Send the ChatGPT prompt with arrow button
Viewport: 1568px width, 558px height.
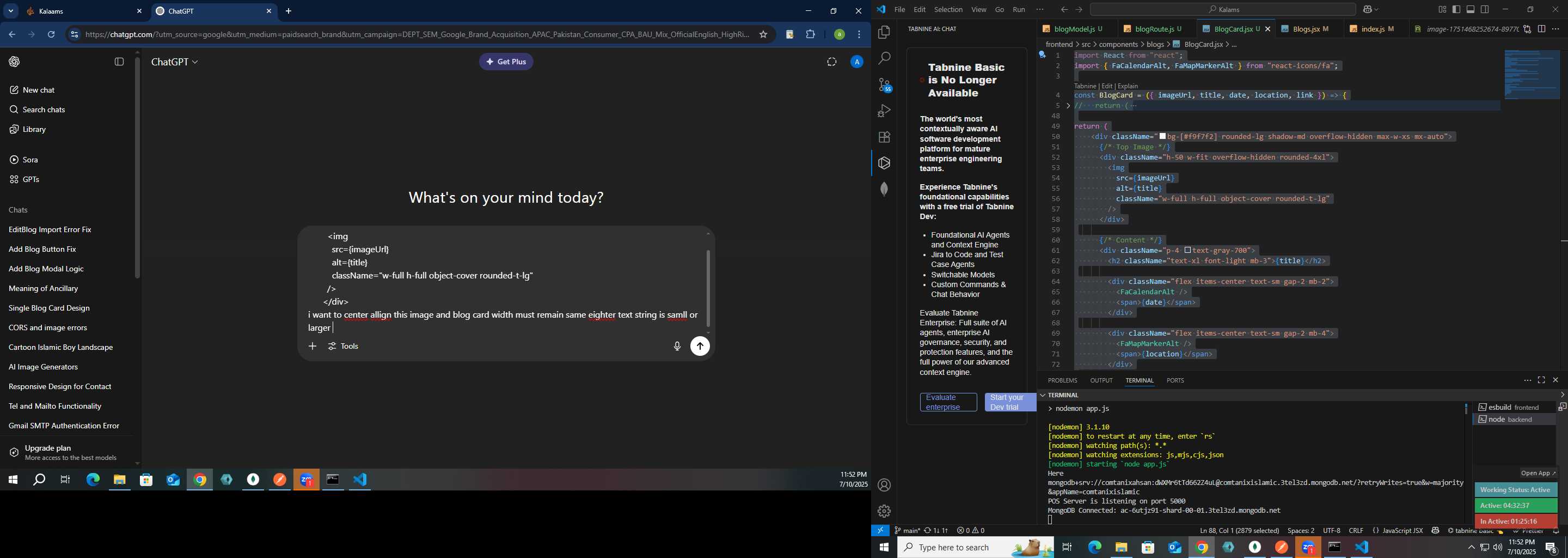[700, 347]
